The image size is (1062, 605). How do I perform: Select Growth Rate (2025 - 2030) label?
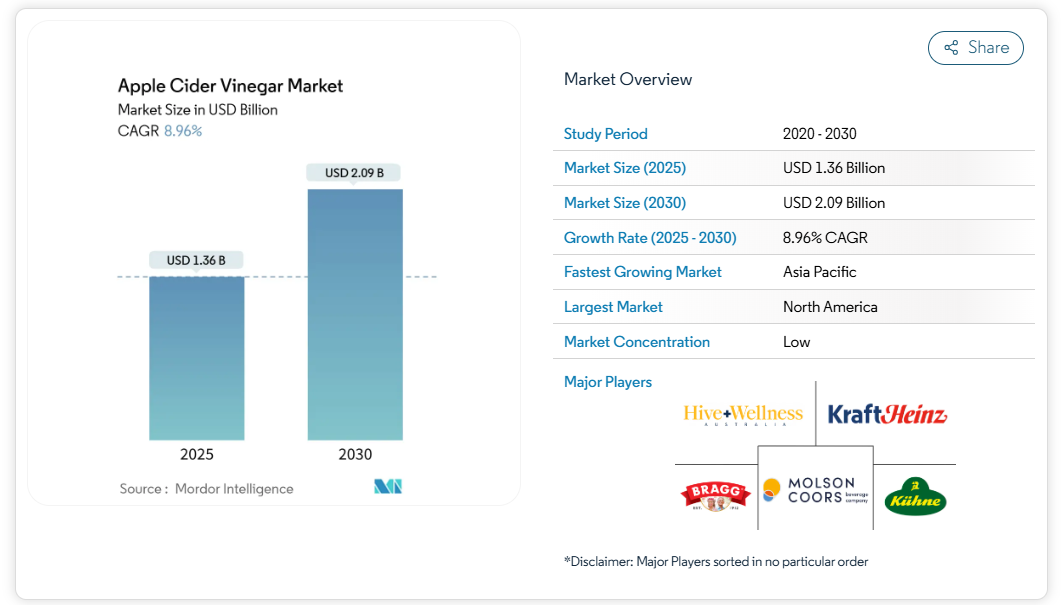click(x=650, y=238)
